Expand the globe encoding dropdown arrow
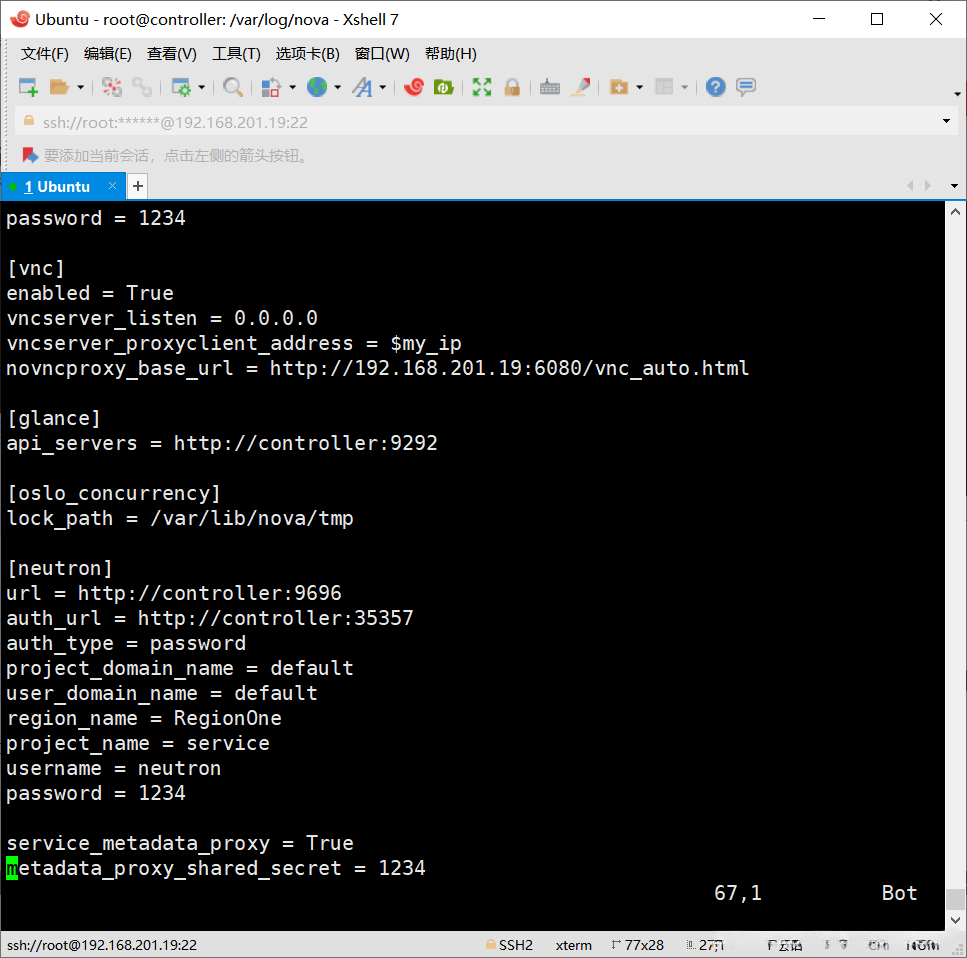 [337, 88]
